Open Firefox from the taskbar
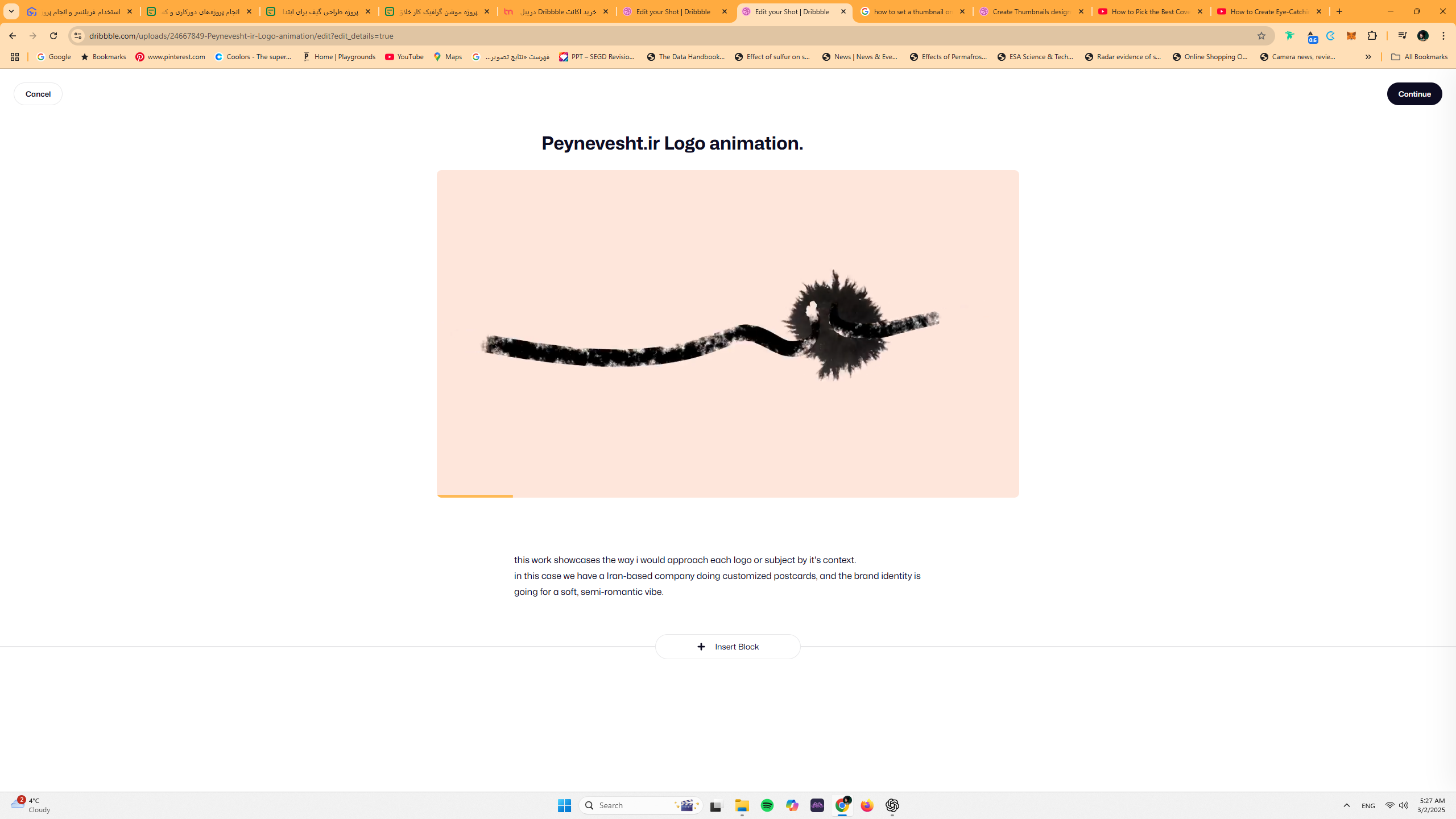 pyautogui.click(x=866, y=805)
